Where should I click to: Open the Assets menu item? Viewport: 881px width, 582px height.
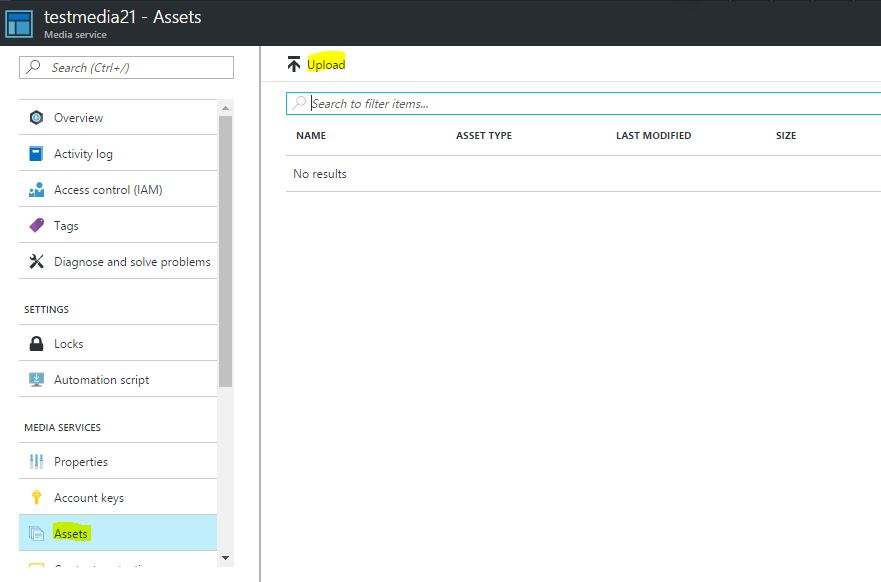[71, 534]
